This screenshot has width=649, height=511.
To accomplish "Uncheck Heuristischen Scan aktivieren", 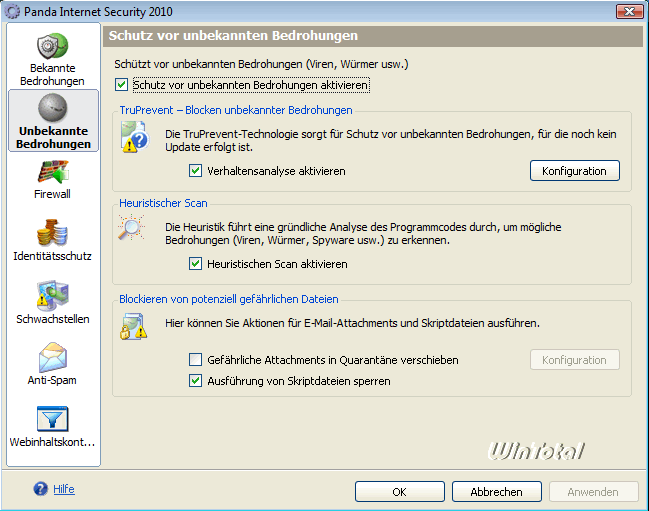I will click(x=195, y=264).
